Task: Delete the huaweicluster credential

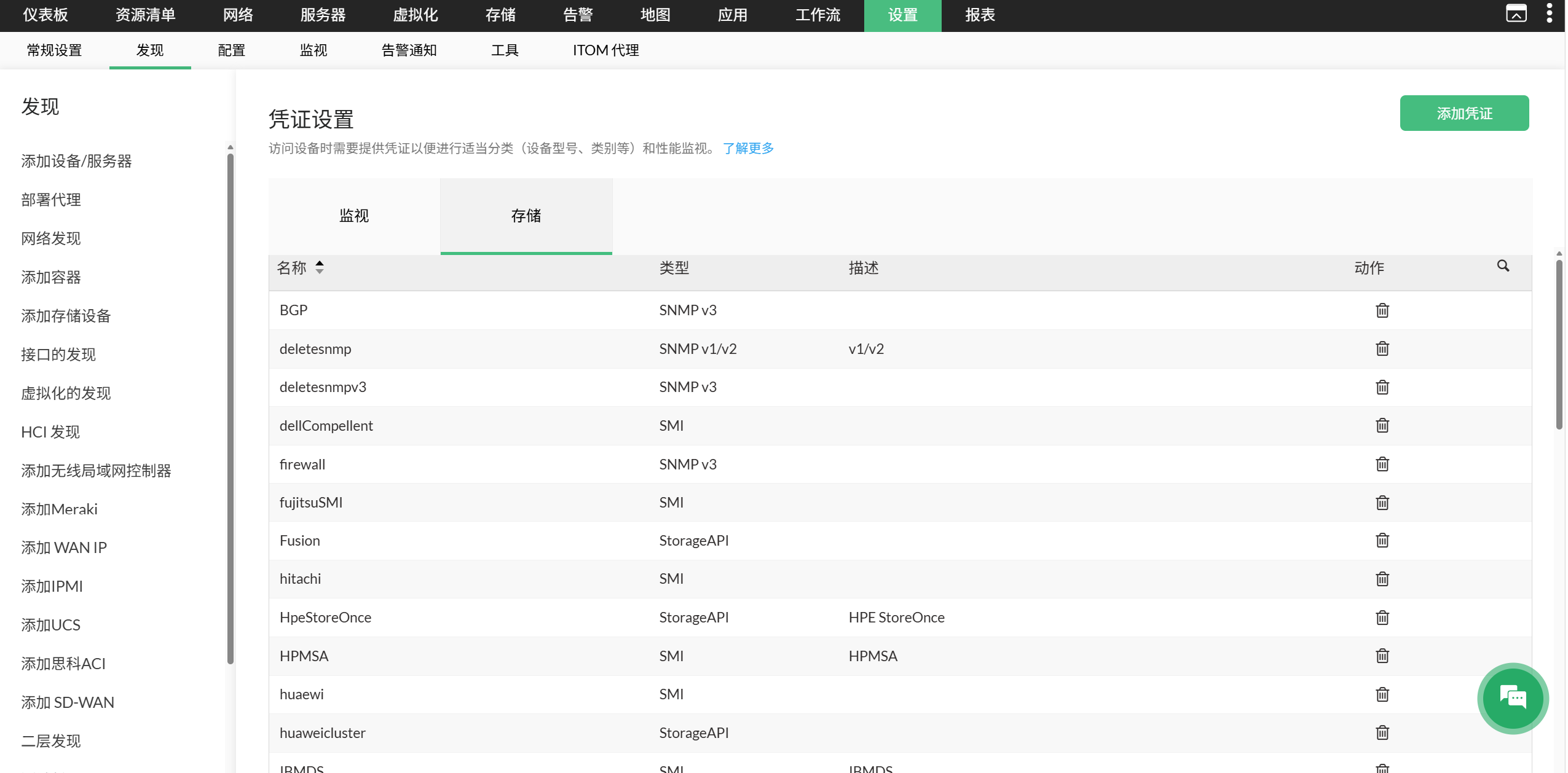Action: point(1382,732)
